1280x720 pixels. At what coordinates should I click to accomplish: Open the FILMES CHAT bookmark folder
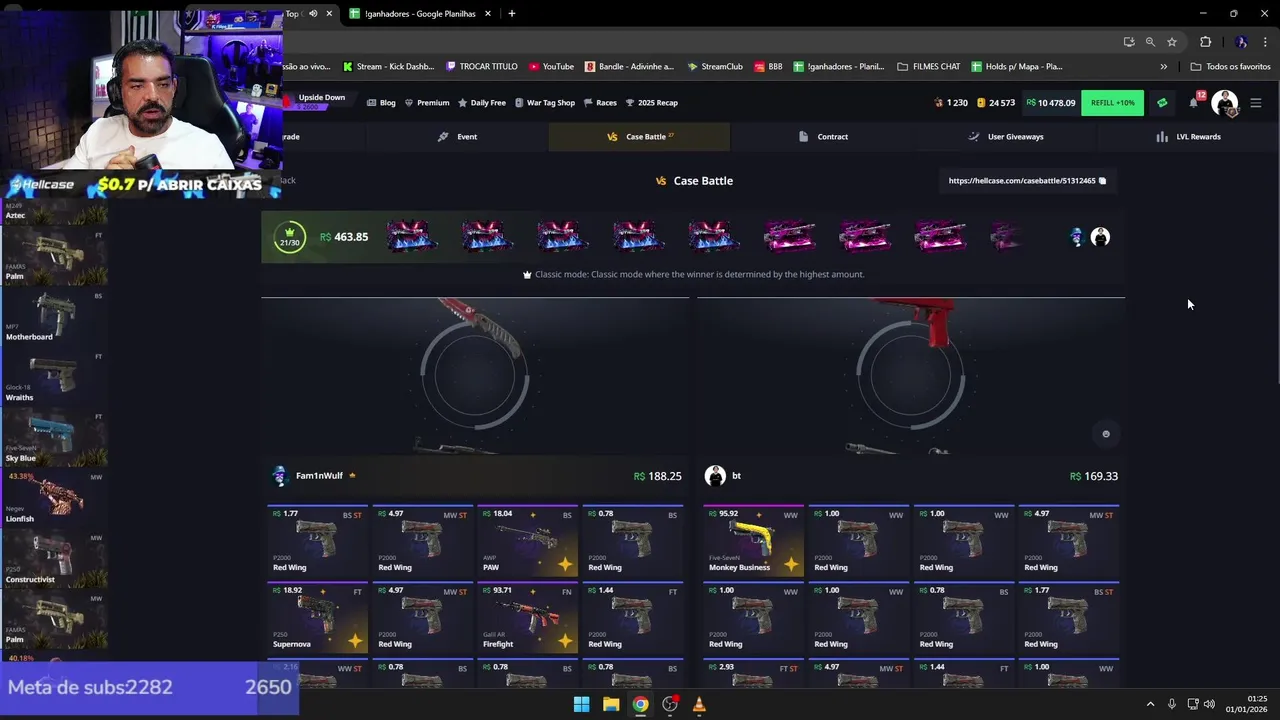929,67
